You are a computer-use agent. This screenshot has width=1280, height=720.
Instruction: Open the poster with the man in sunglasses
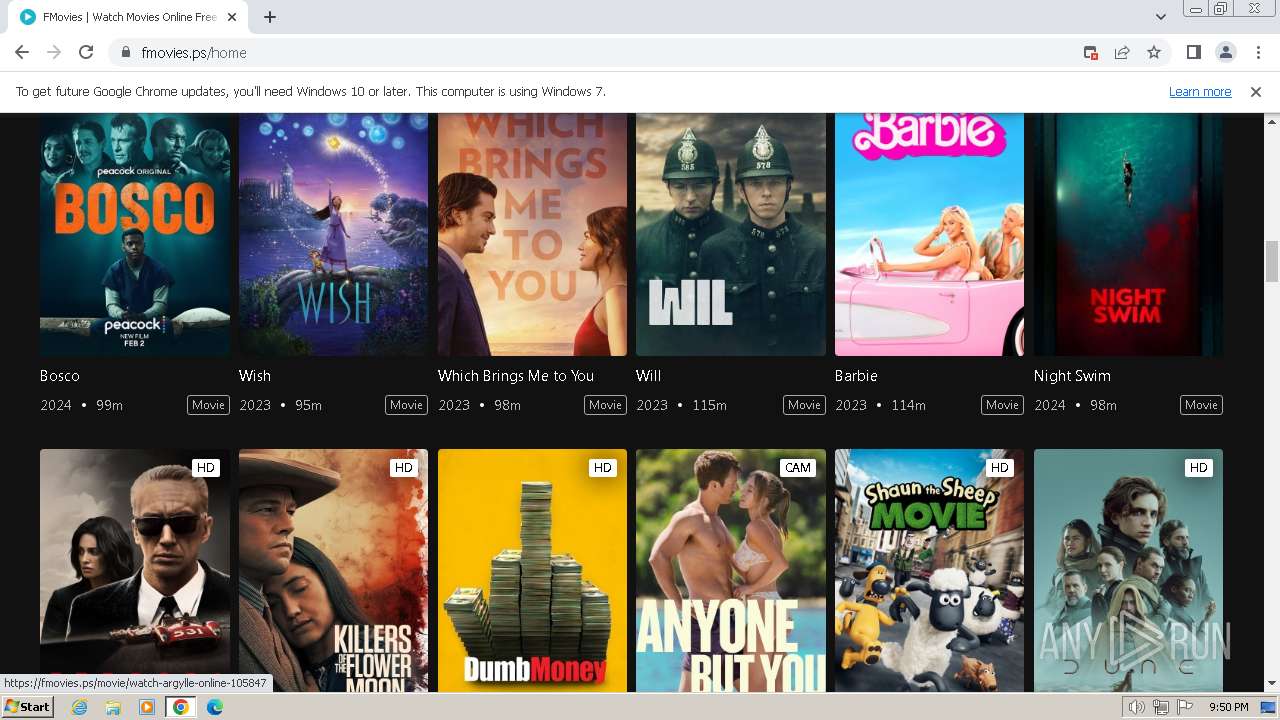135,570
